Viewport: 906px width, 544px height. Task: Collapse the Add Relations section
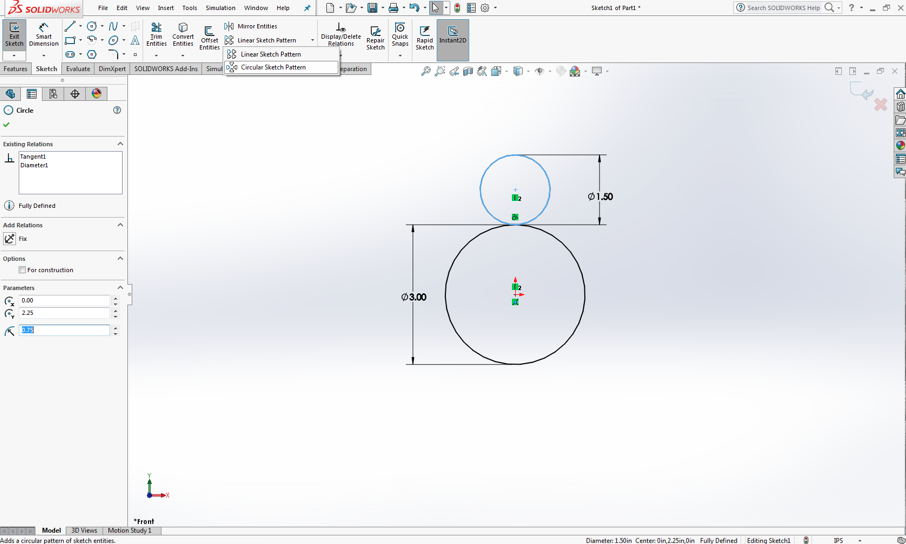(120, 225)
